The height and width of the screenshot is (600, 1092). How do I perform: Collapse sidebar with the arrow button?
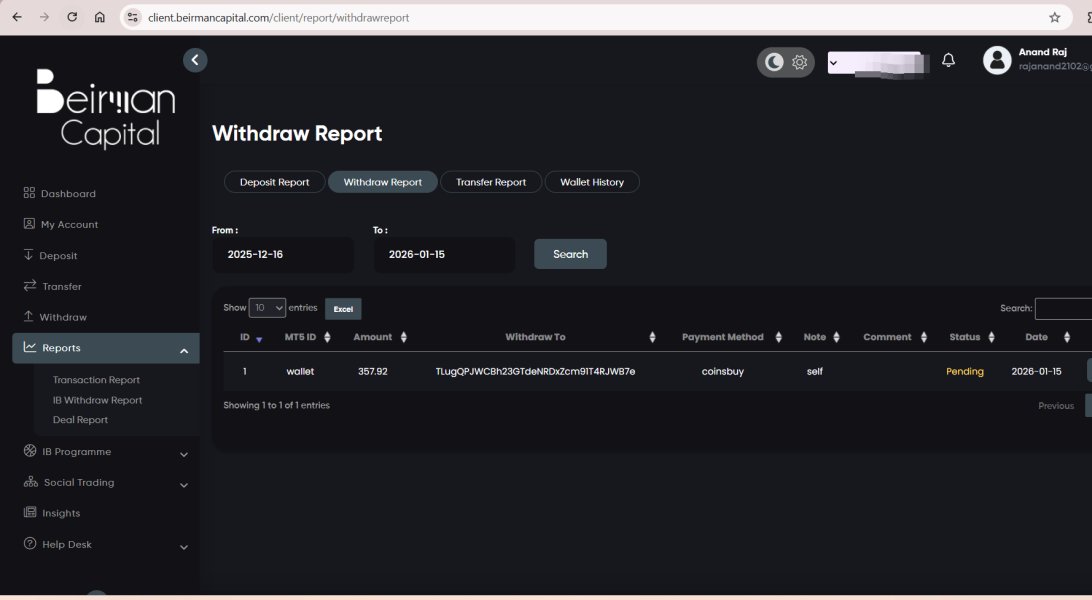195,60
